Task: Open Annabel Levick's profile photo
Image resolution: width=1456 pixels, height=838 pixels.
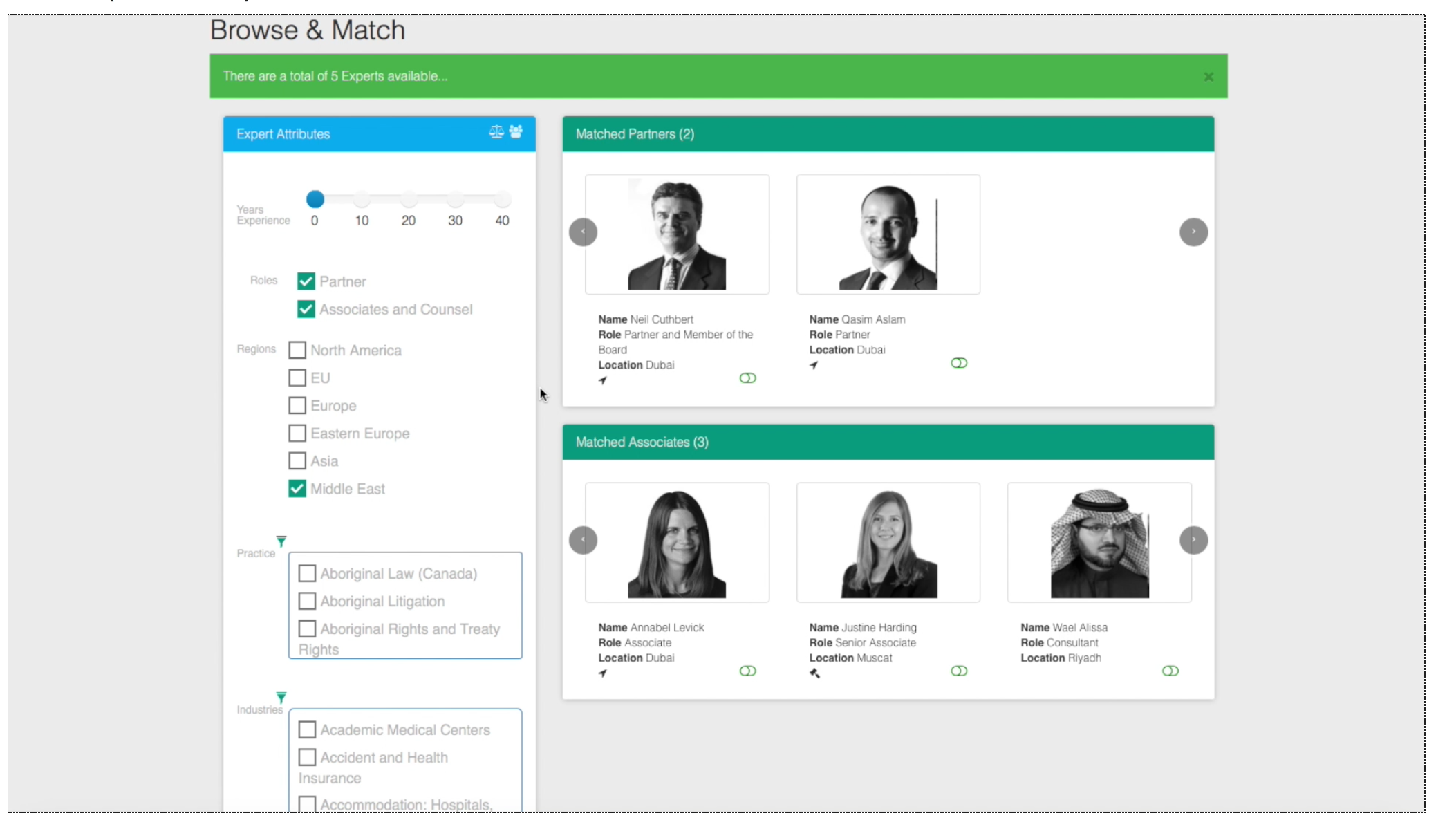Action: pyautogui.click(x=677, y=543)
